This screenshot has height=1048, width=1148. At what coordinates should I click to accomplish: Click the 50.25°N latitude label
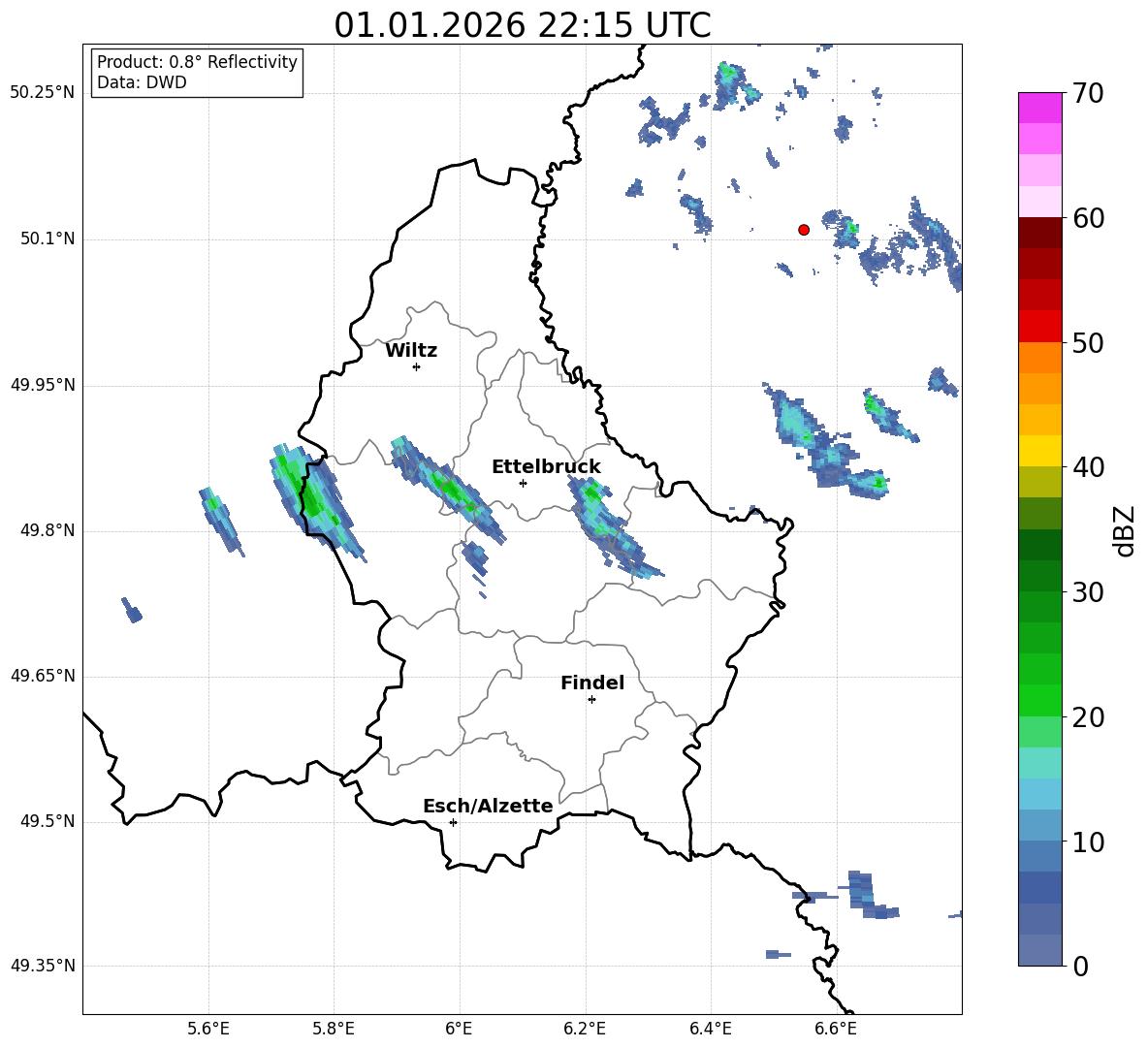click(42, 93)
